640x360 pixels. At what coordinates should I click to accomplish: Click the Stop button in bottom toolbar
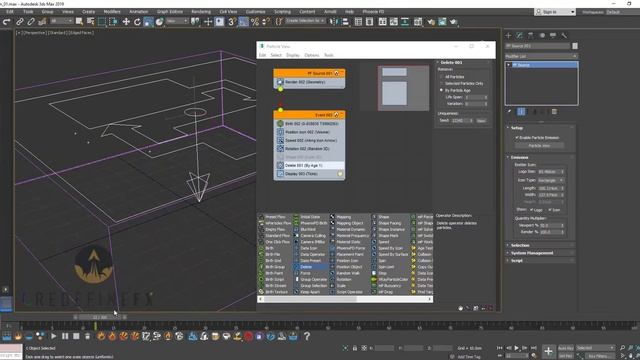click(76, 336)
